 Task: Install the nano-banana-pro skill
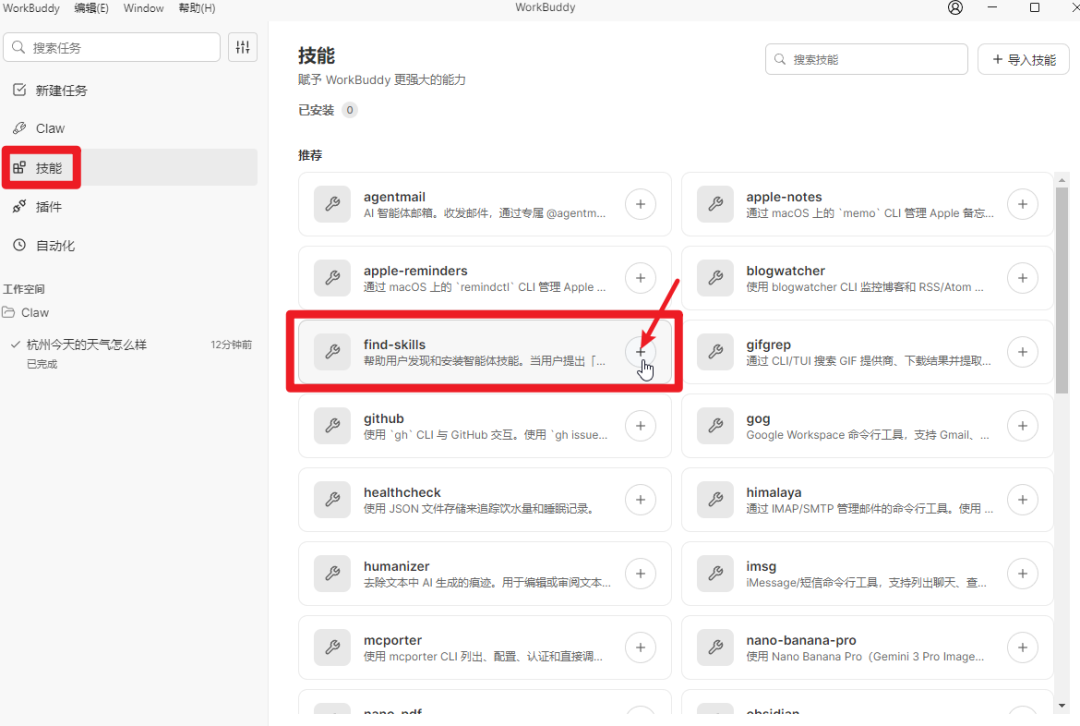coord(1022,648)
